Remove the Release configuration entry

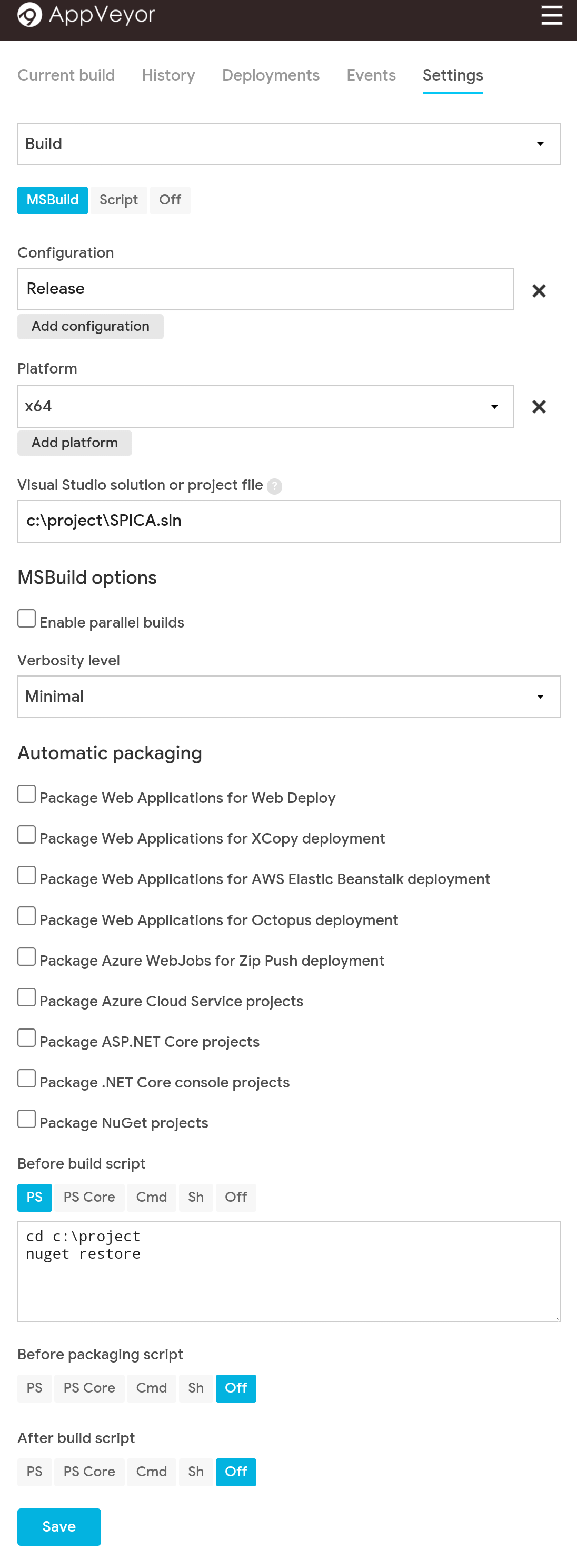click(x=538, y=291)
